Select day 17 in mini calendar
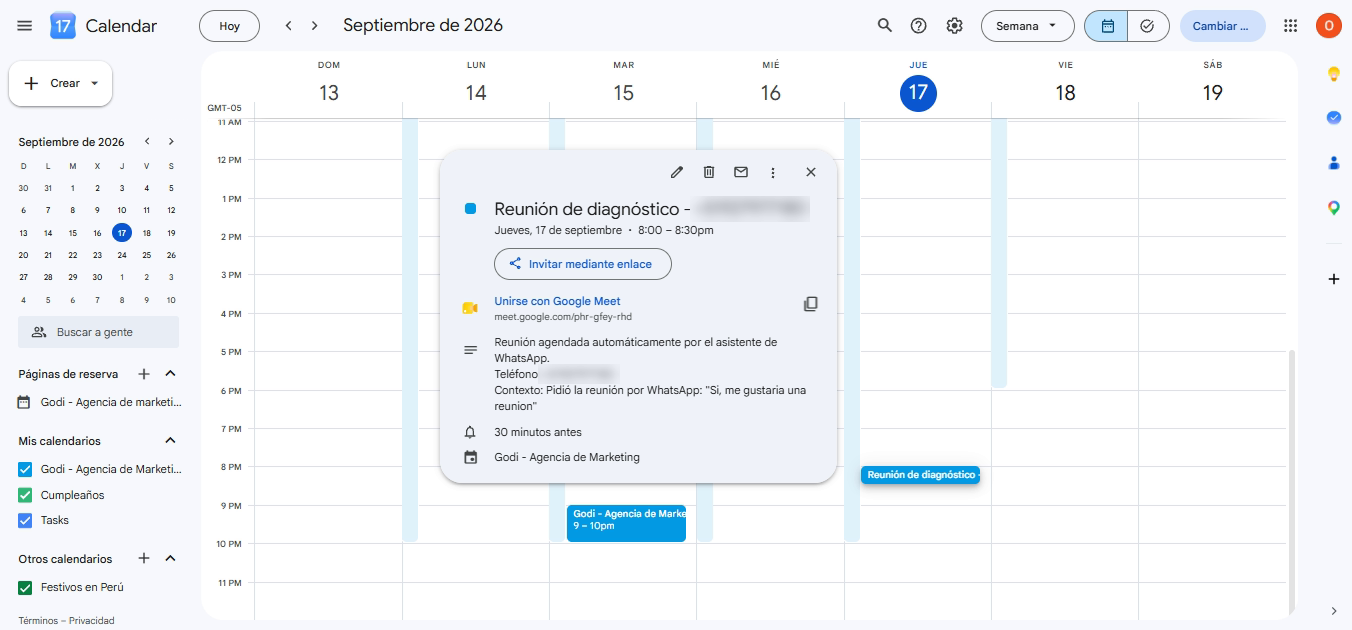 [121, 232]
